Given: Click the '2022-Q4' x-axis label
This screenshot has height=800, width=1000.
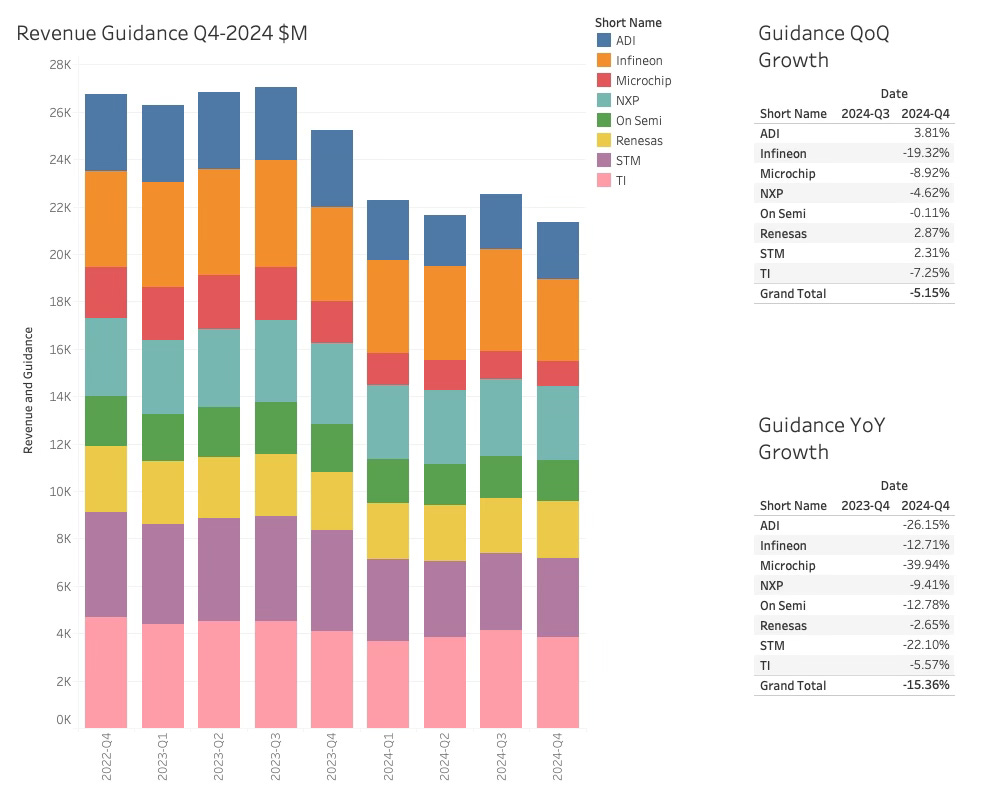Looking at the screenshot, I should (106, 757).
